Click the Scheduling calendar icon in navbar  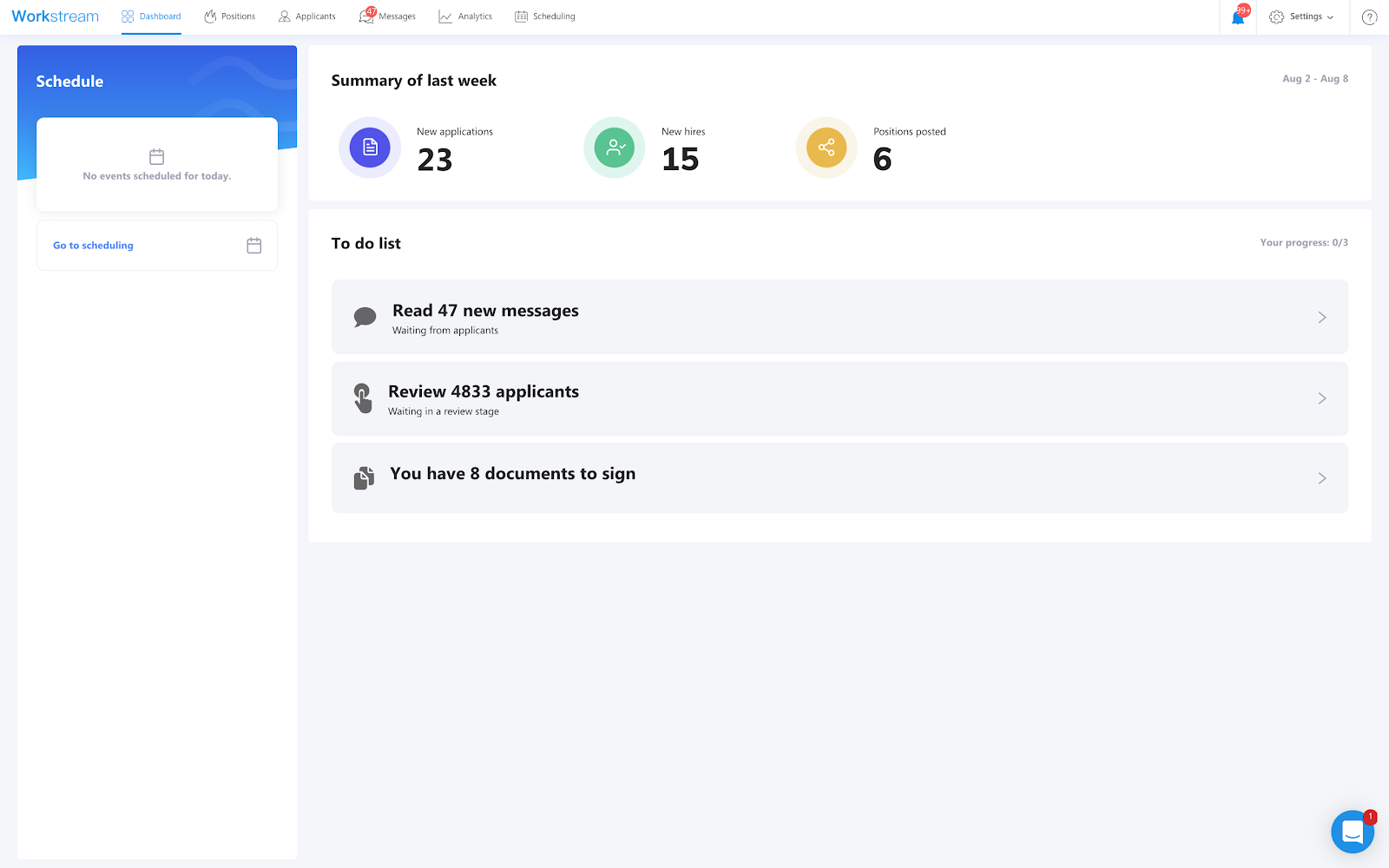pyautogui.click(x=521, y=16)
